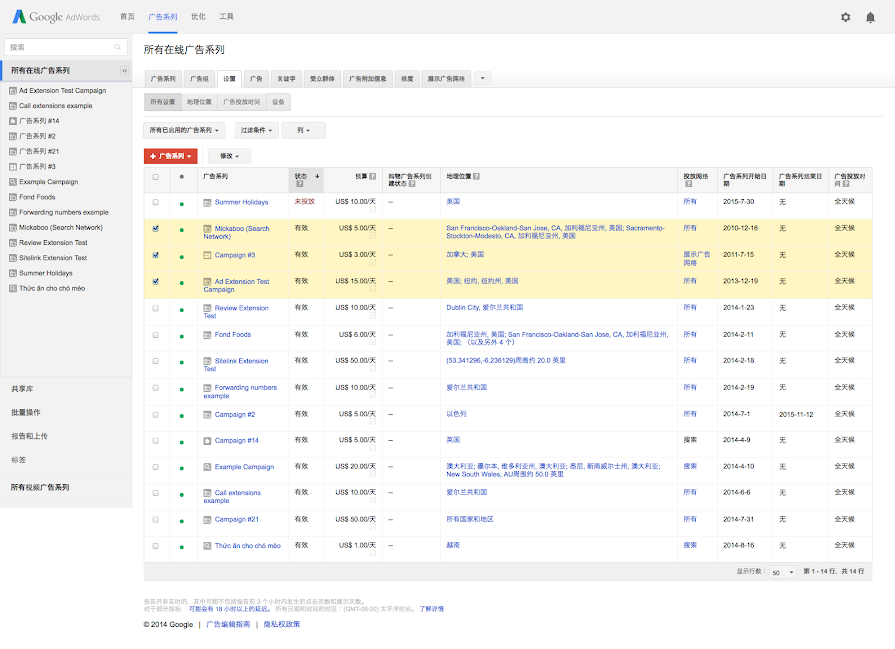Uncheck the Mickaboo (Search Network) row checkbox
This screenshot has width=895, height=649.
[x=155, y=229]
